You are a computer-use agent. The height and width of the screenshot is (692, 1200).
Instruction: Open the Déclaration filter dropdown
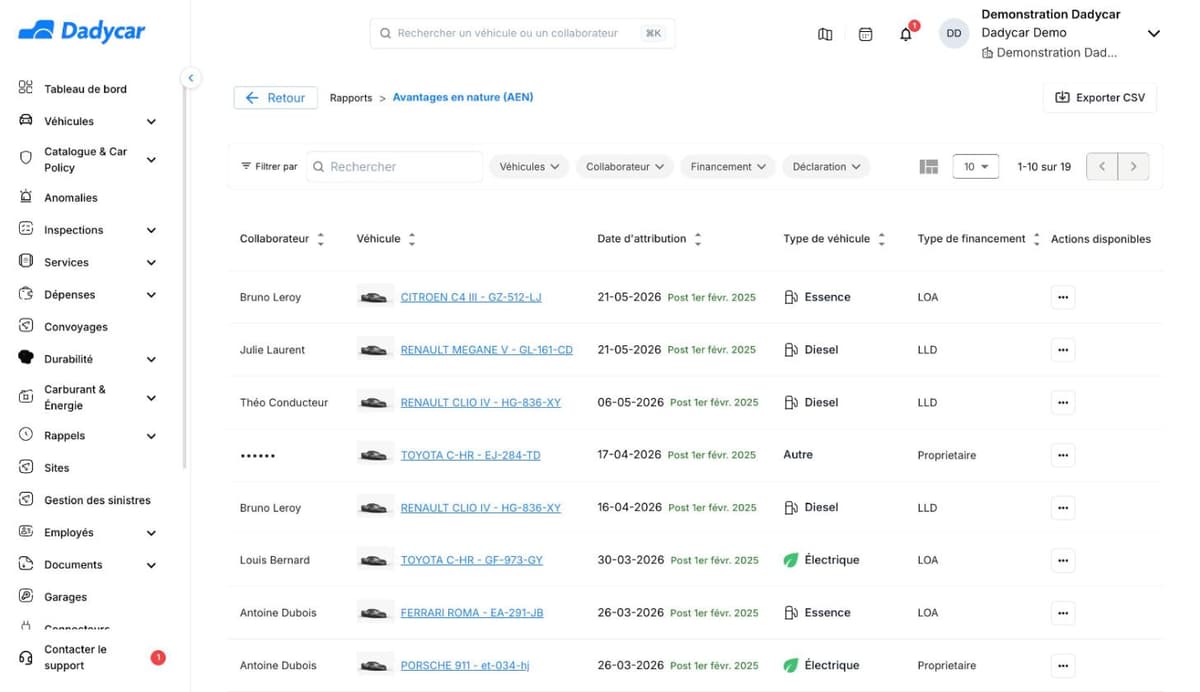click(826, 167)
